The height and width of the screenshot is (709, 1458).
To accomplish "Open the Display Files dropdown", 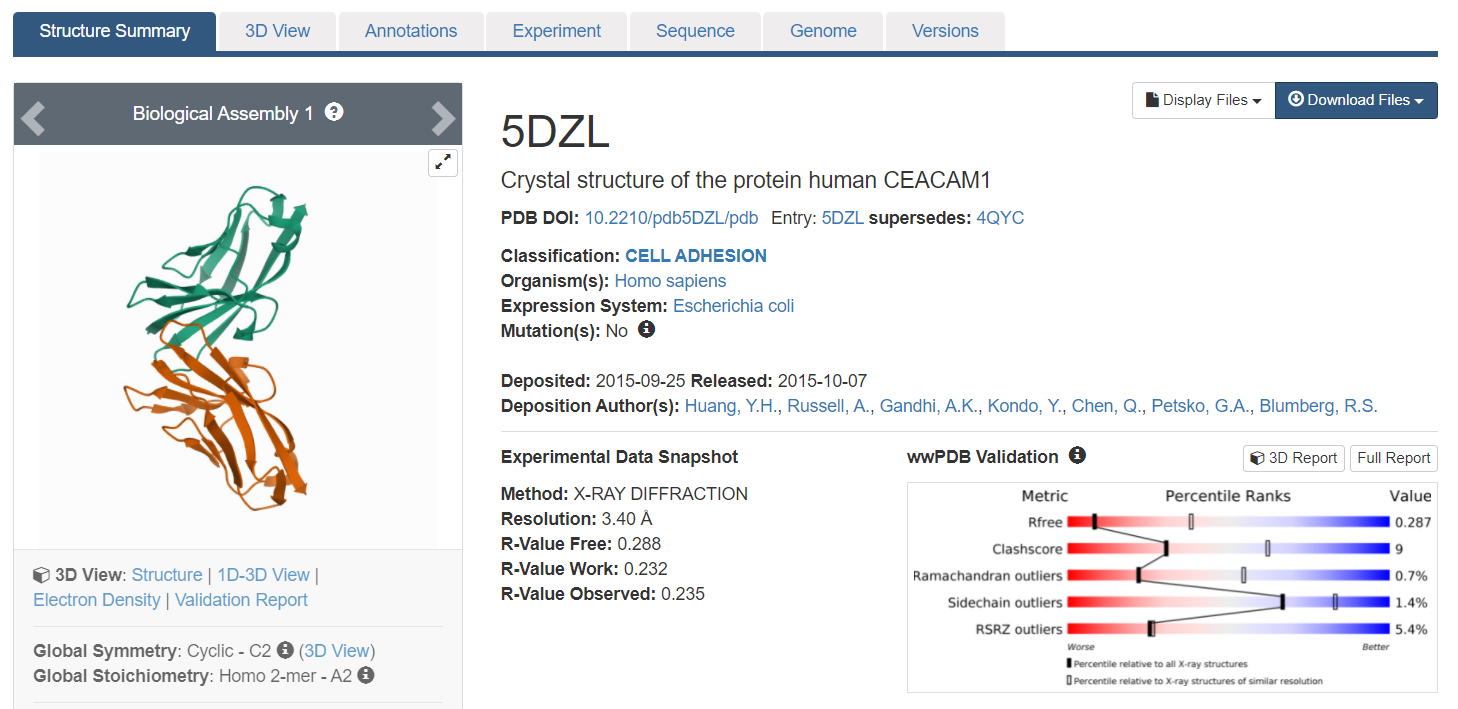I will pos(1202,100).
